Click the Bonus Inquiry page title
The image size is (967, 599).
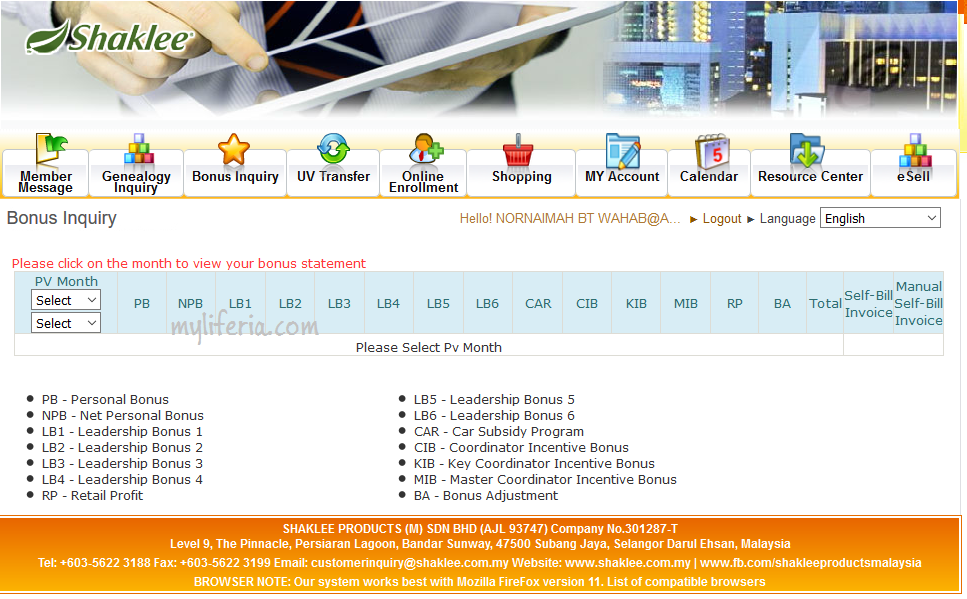point(61,218)
